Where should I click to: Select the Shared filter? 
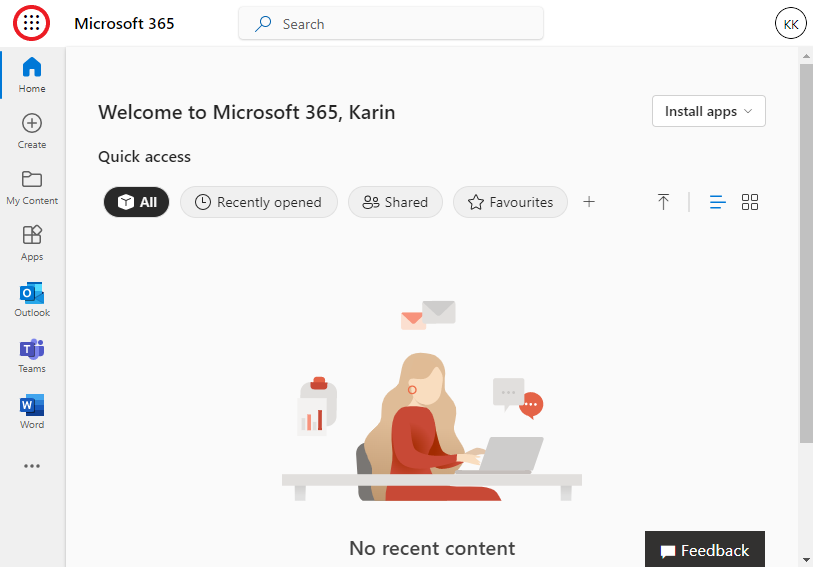point(395,202)
